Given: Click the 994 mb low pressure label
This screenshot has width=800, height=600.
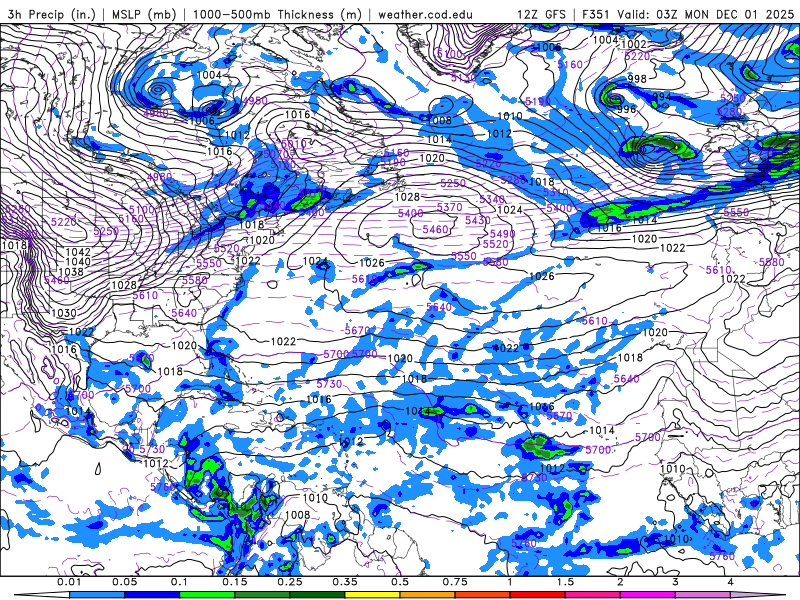Looking at the screenshot, I should [x=662, y=96].
